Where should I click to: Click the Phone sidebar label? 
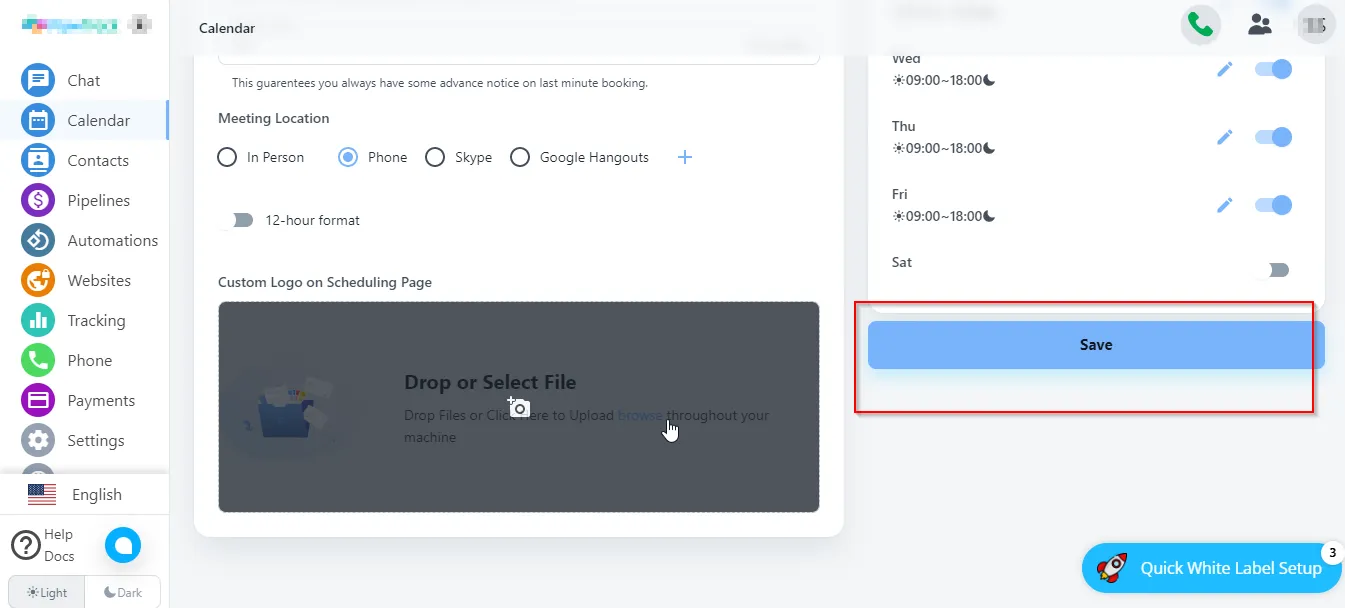[x=90, y=360]
